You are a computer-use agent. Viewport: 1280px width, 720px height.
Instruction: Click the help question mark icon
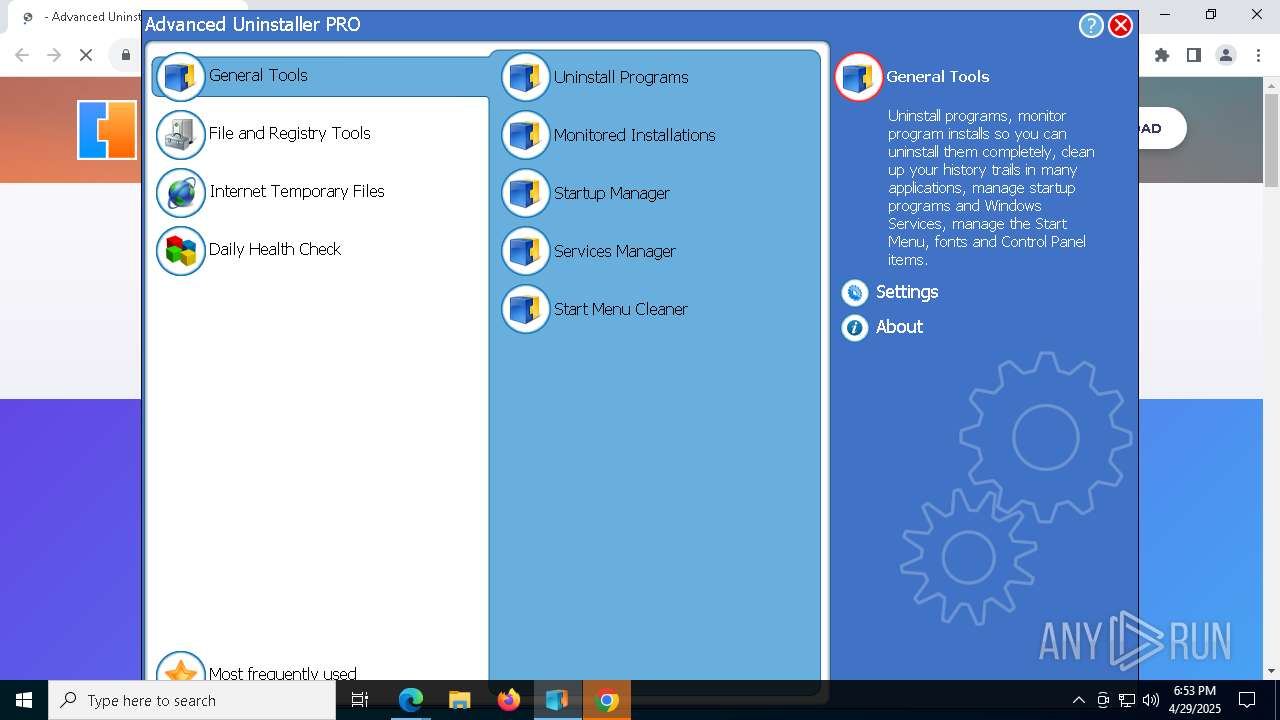[x=1091, y=26]
